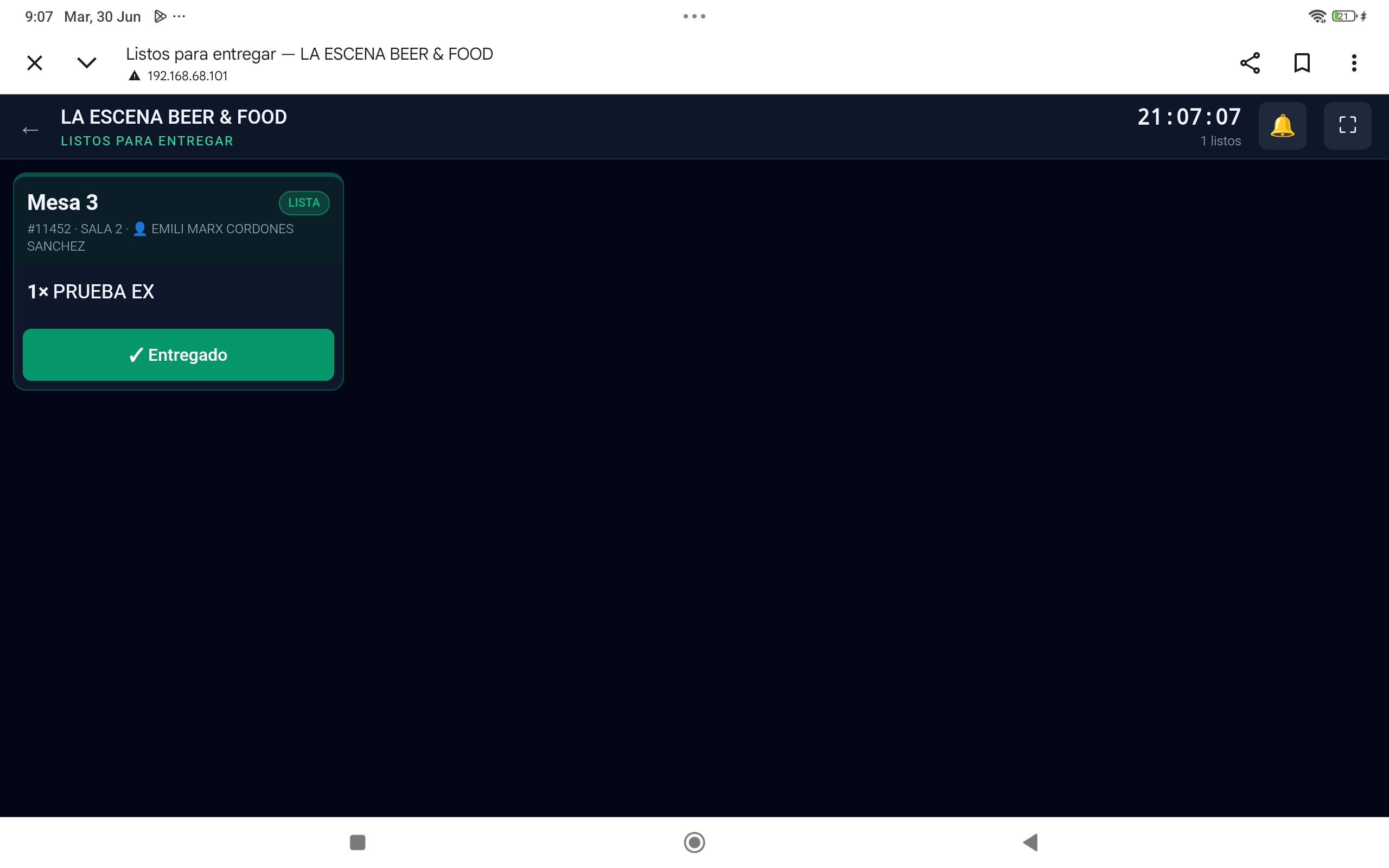Screen dimensions: 1389x868
Task: Tap the Wi-Fi status icon
Action: [1317, 16]
